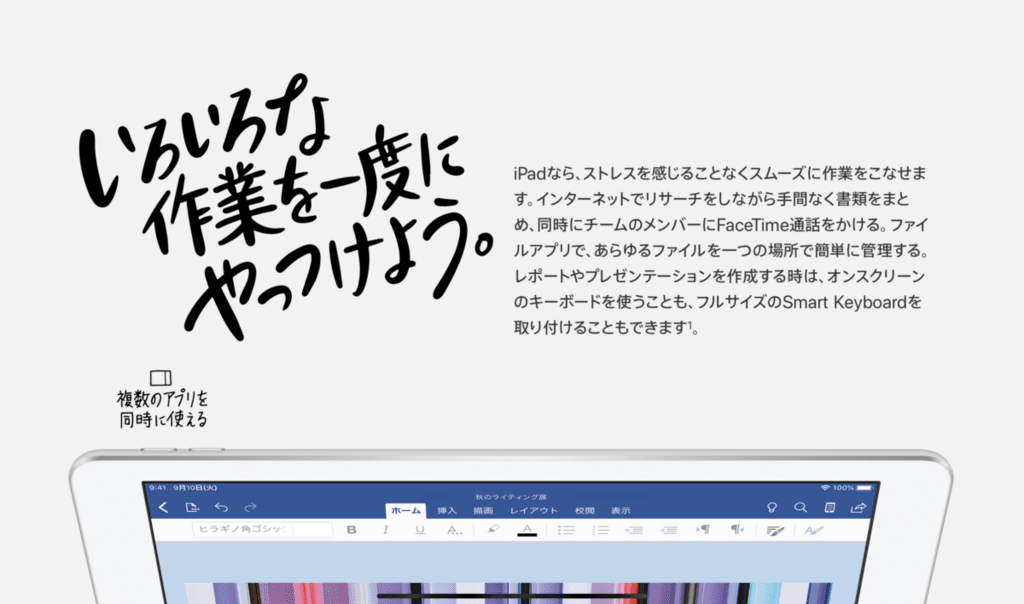Image resolution: width=1024 pixels, height=604 pixels.
Task: Increase paragraph indent
Action: tap(668, 530)
